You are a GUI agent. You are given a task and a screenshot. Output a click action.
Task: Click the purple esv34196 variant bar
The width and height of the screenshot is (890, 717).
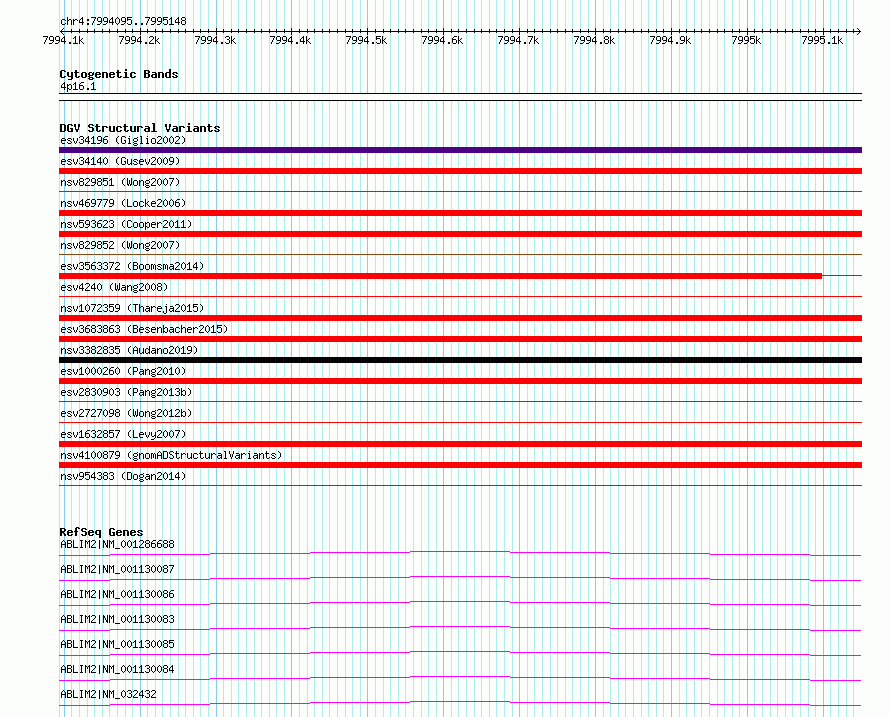click(x=460, y=150)
